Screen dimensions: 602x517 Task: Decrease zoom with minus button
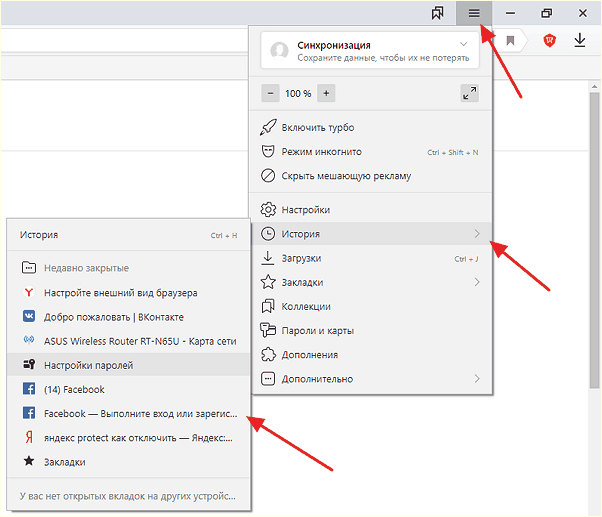click(x=270, y=93)
